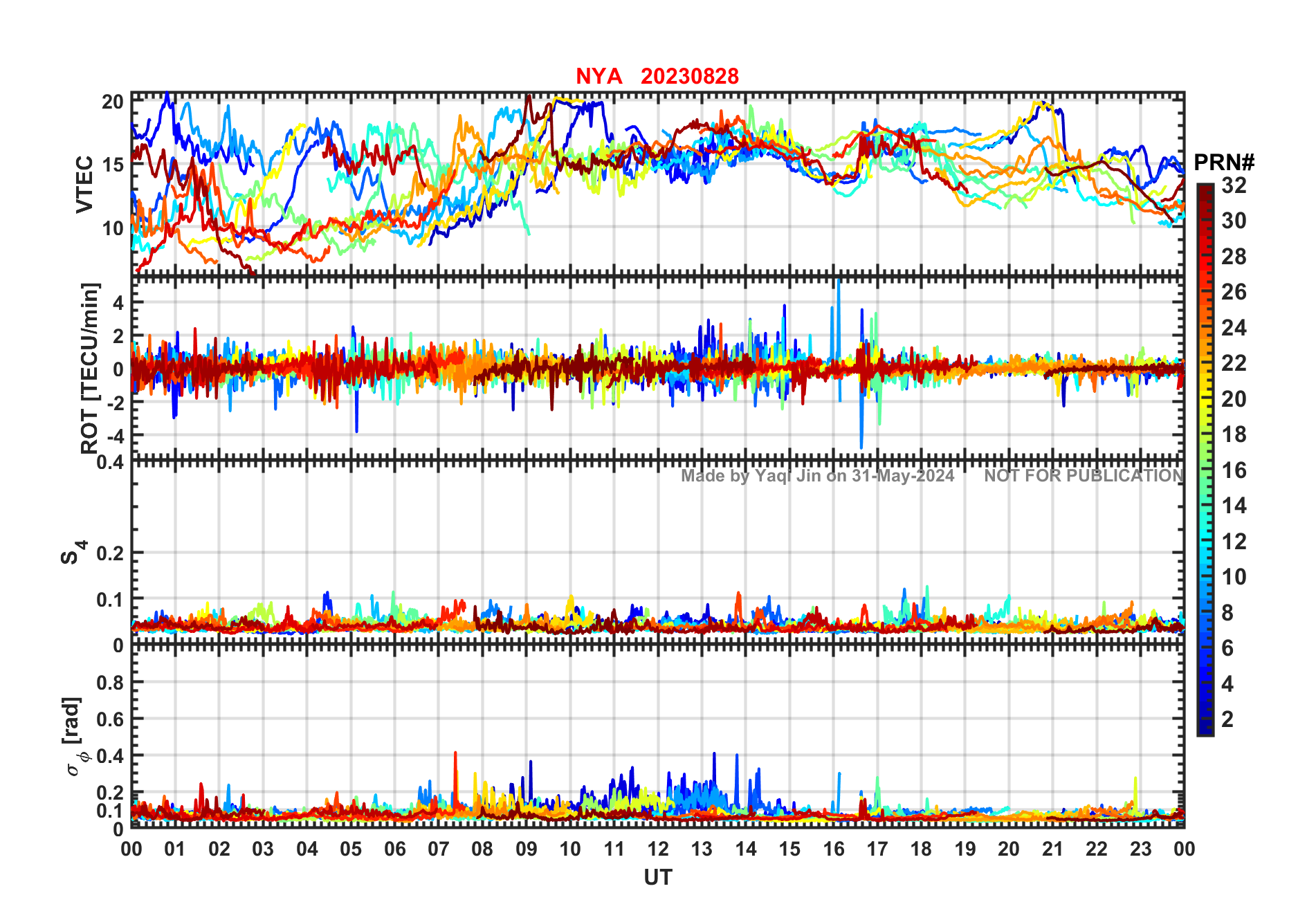Click the UT axis tick label "01"
1316x920 pixels.
[x=175, y=849]
